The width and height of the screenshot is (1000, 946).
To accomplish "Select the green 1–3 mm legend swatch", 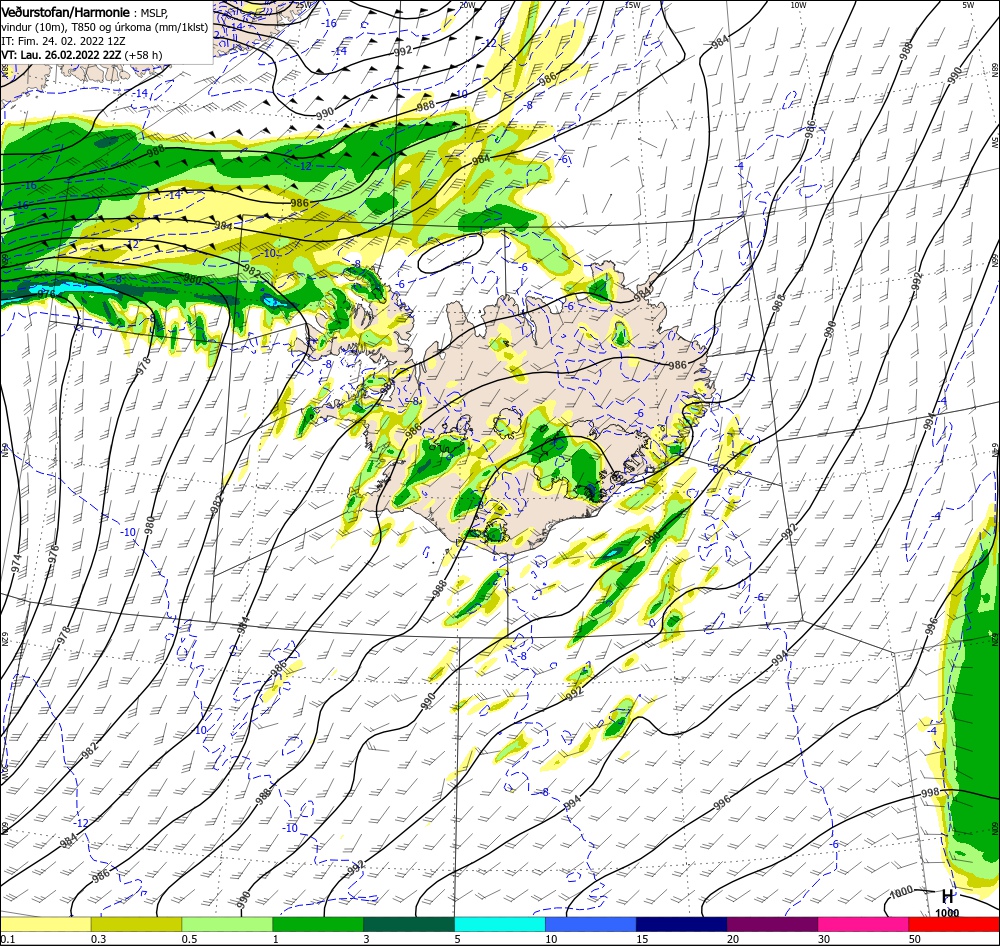I will click(x=318, y=924).
